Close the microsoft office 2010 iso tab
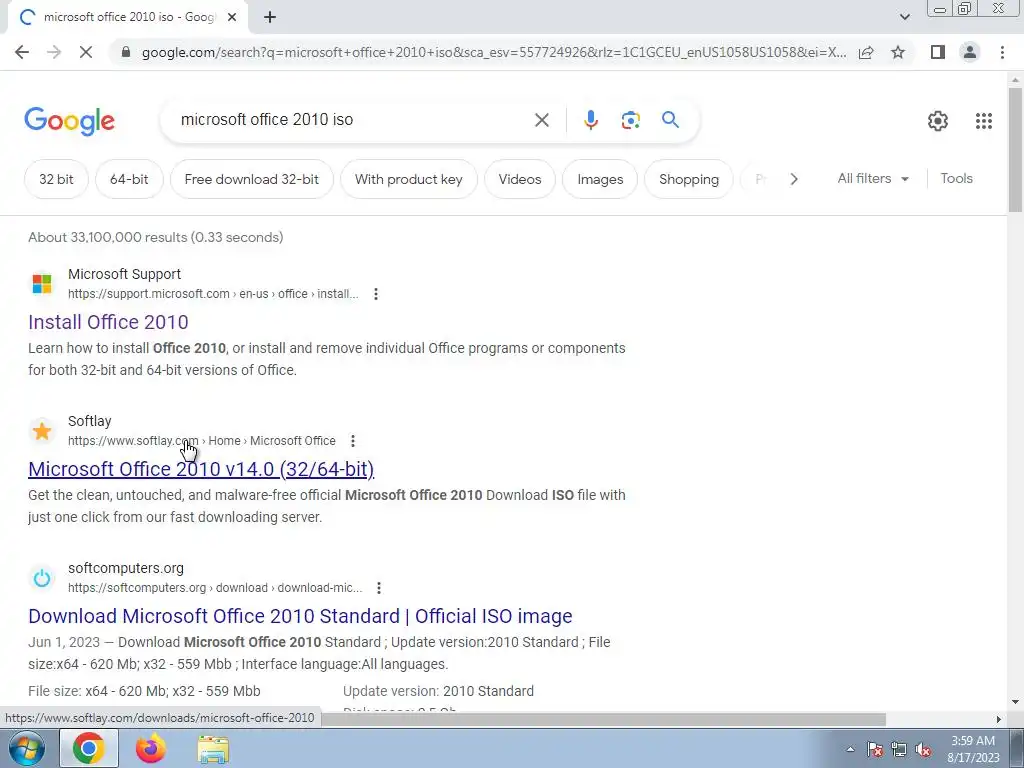Screen dimensions: 1024x768 click(x=232, y=18)
